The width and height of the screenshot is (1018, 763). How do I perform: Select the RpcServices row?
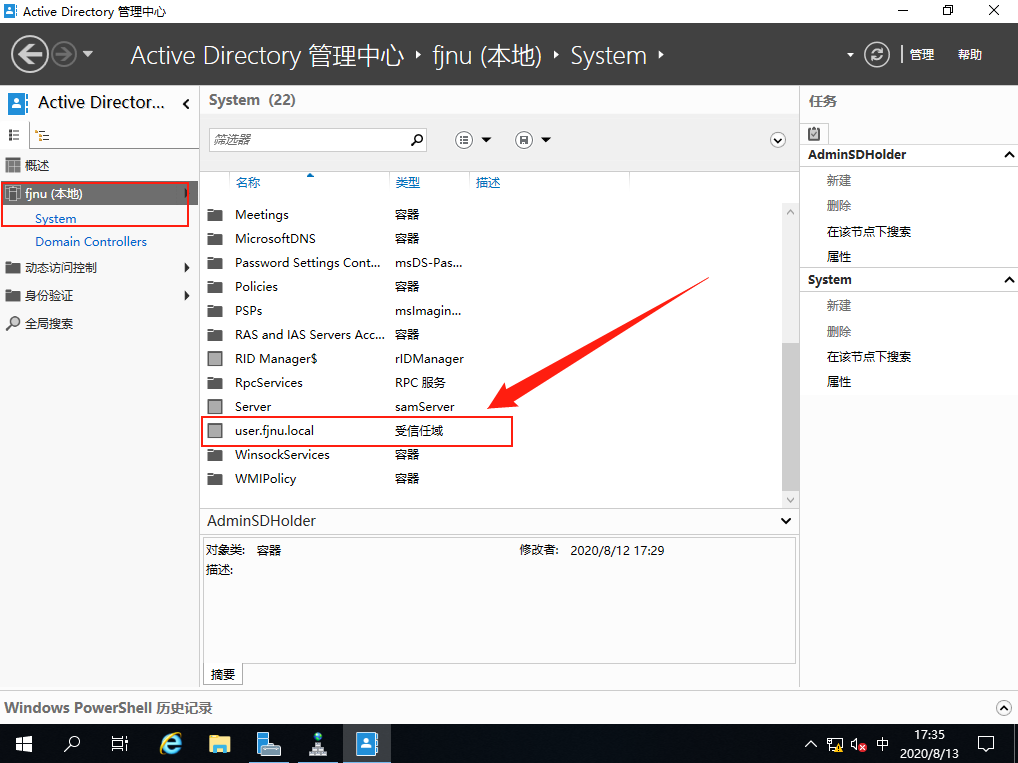(x=493, y=382)
